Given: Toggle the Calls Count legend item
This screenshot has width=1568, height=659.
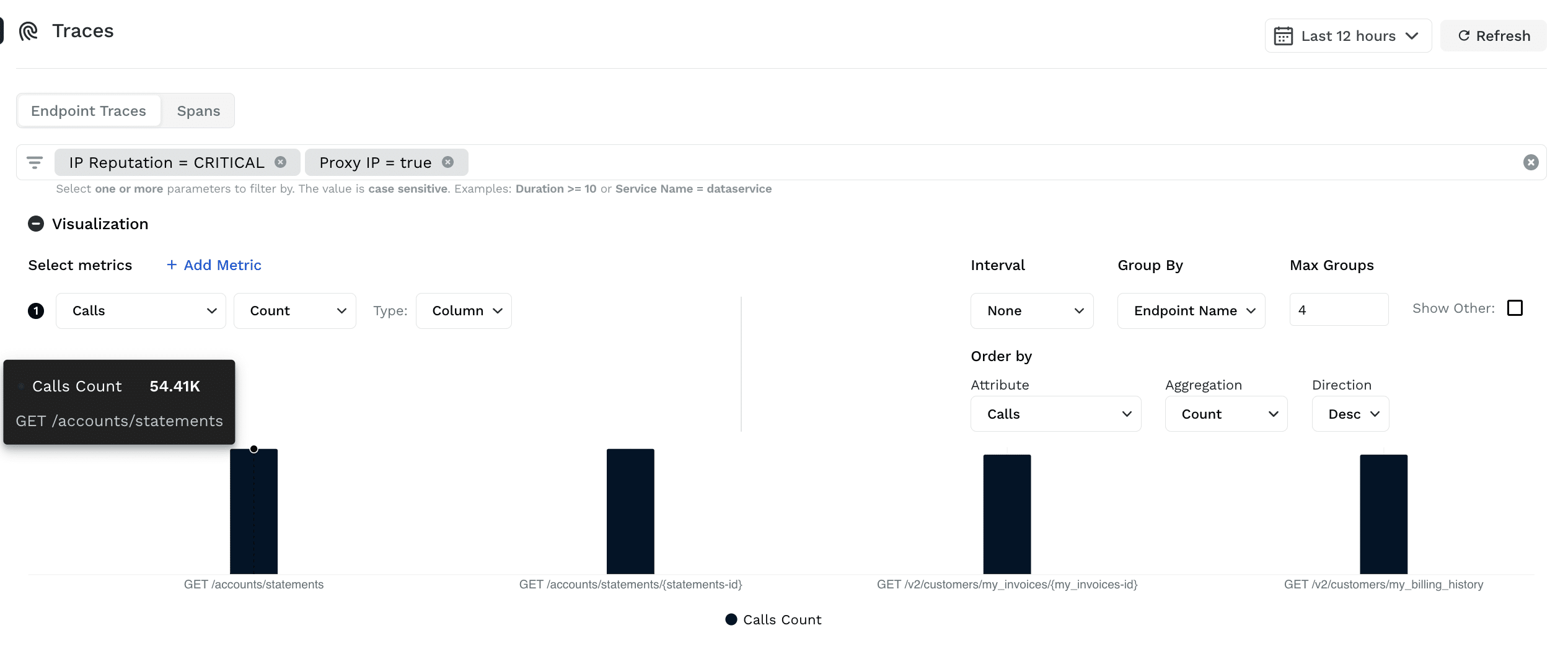Looking at the screenshot, I should click(x=773, y=620).
